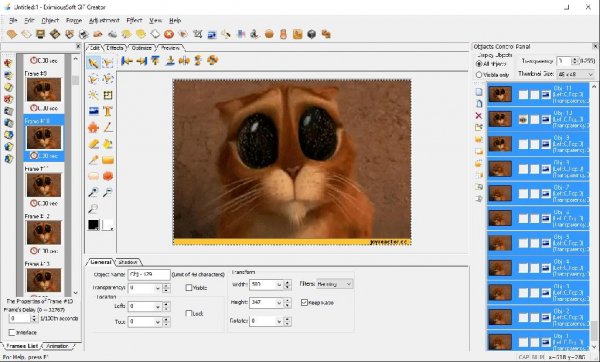Select the white background color swatch

pos(108,225)
